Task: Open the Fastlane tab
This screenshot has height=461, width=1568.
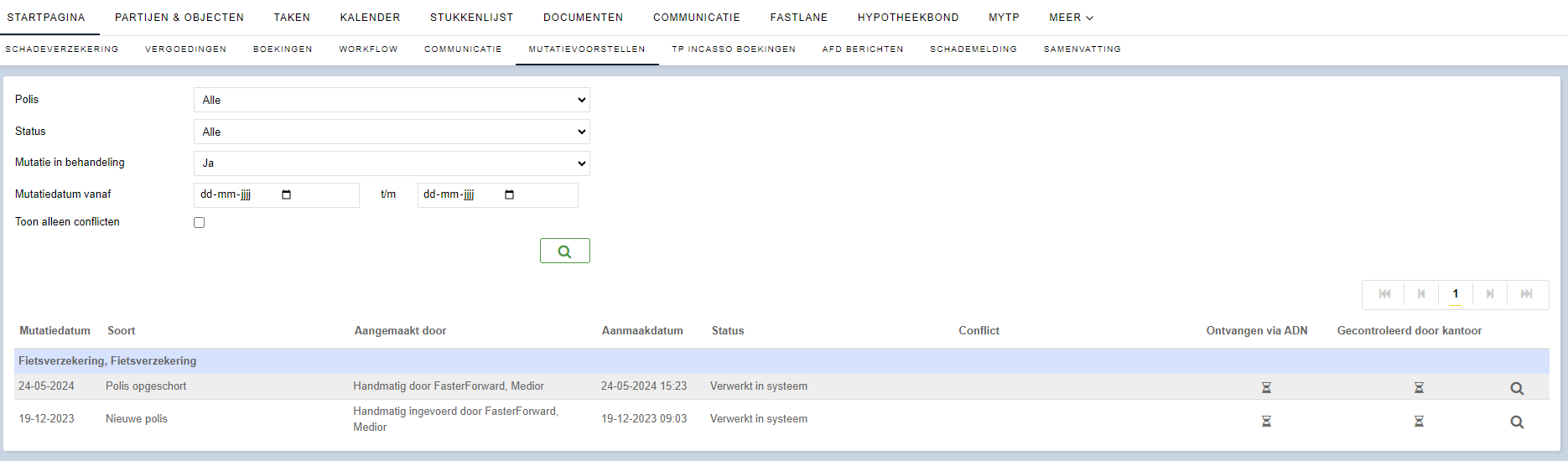Action: 798,18
